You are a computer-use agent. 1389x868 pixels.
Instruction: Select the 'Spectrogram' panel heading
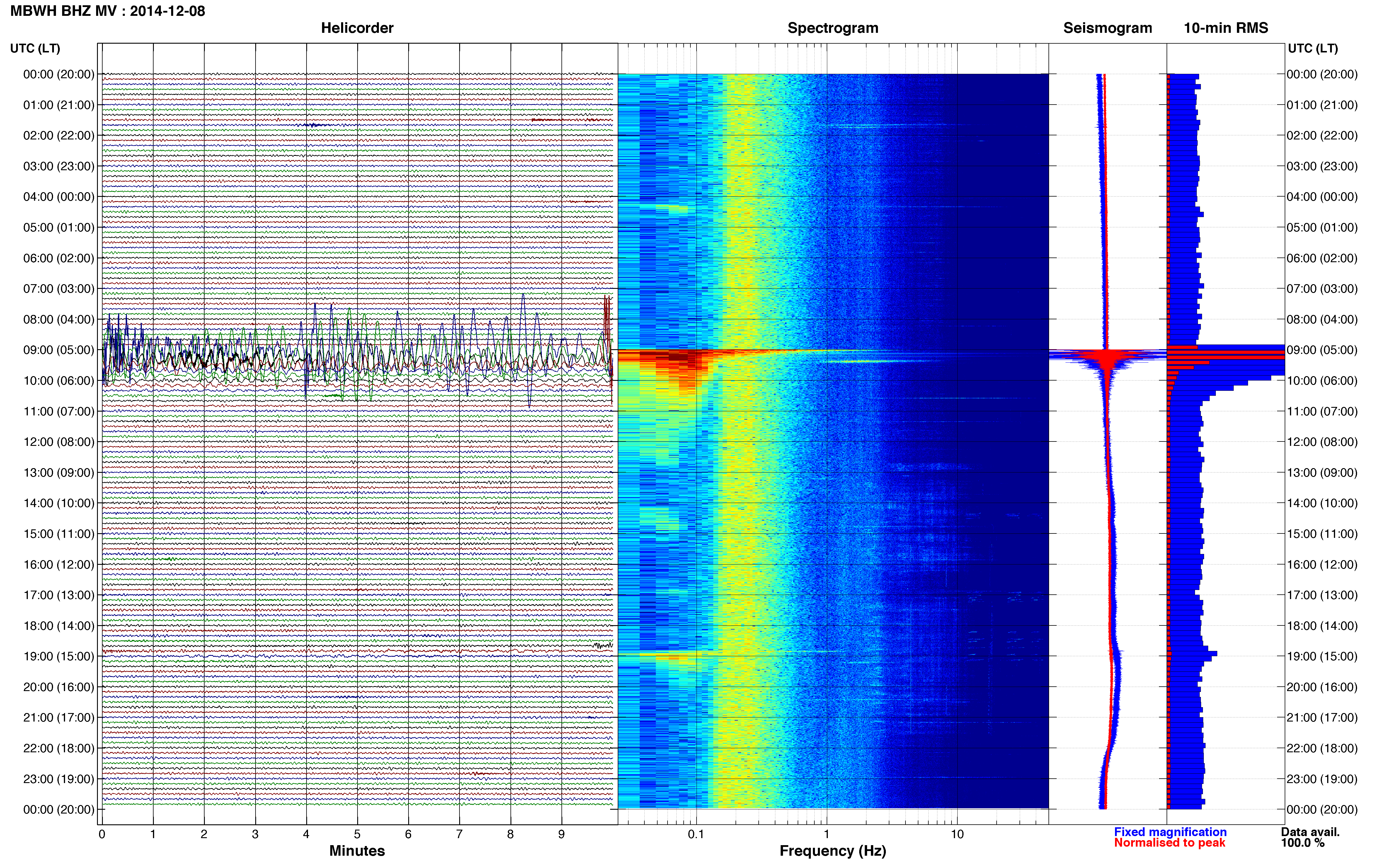point(833,28)
